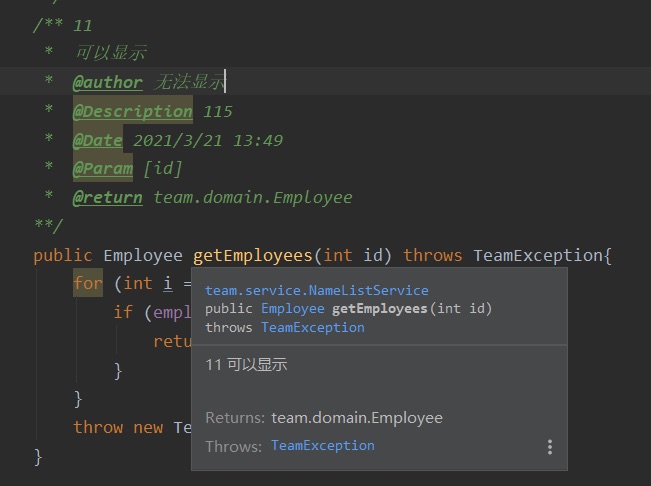
Task: Open the documentation popup's three-dot options menu
Action: click(549, 447)
